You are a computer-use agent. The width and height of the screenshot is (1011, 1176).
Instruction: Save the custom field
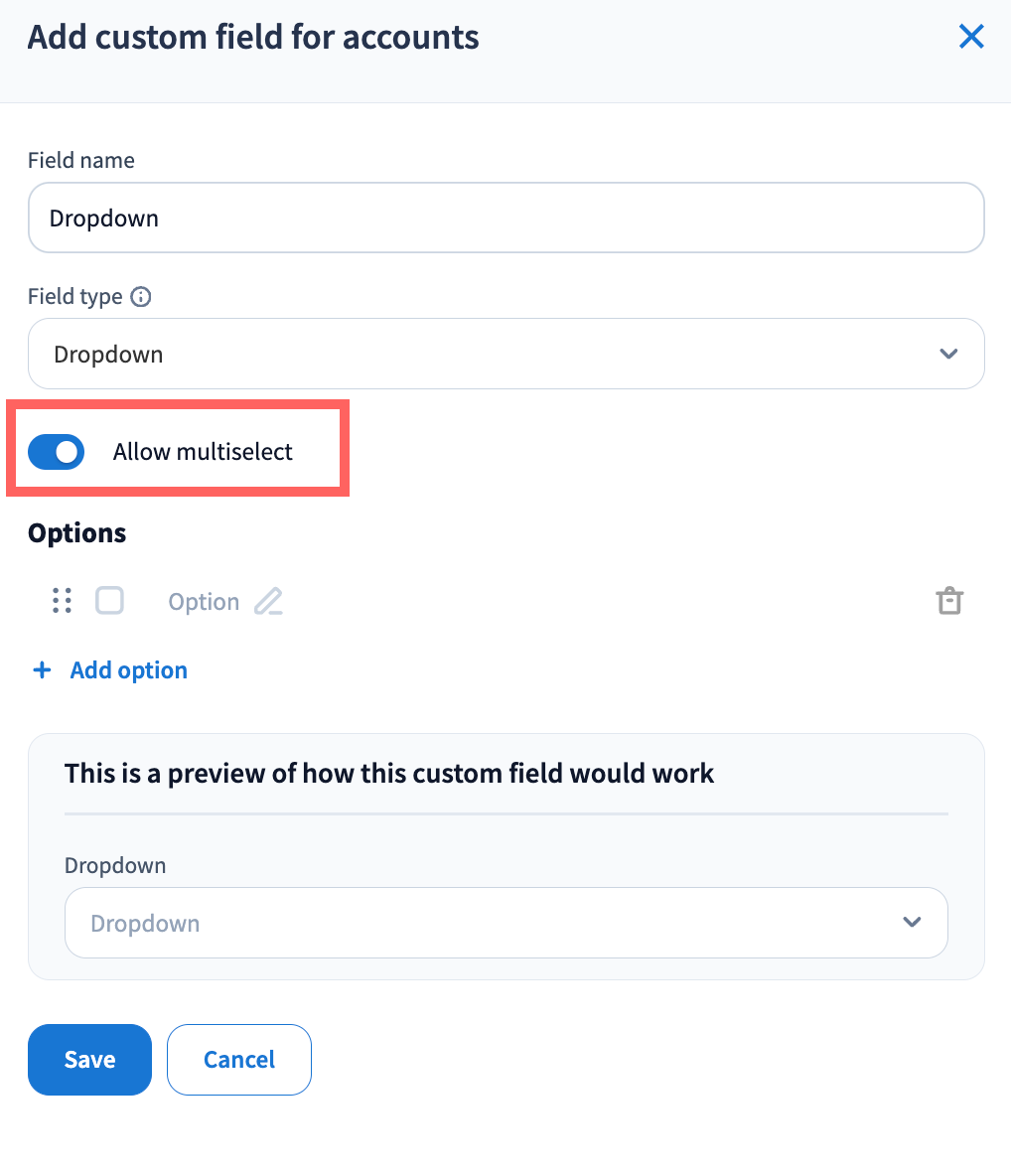click(x=89, y=1060)
